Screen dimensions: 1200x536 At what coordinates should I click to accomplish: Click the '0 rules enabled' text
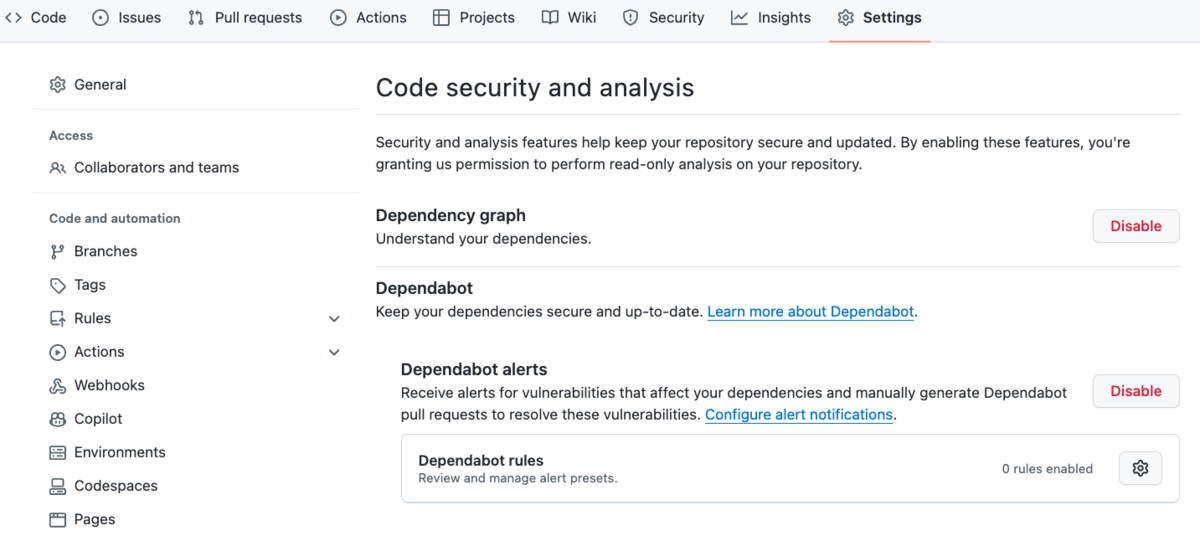pos(1047,468)
